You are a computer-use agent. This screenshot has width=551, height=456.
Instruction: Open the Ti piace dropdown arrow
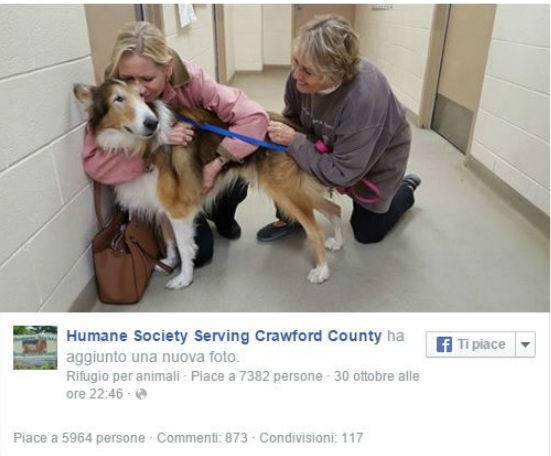click(525, 344)
